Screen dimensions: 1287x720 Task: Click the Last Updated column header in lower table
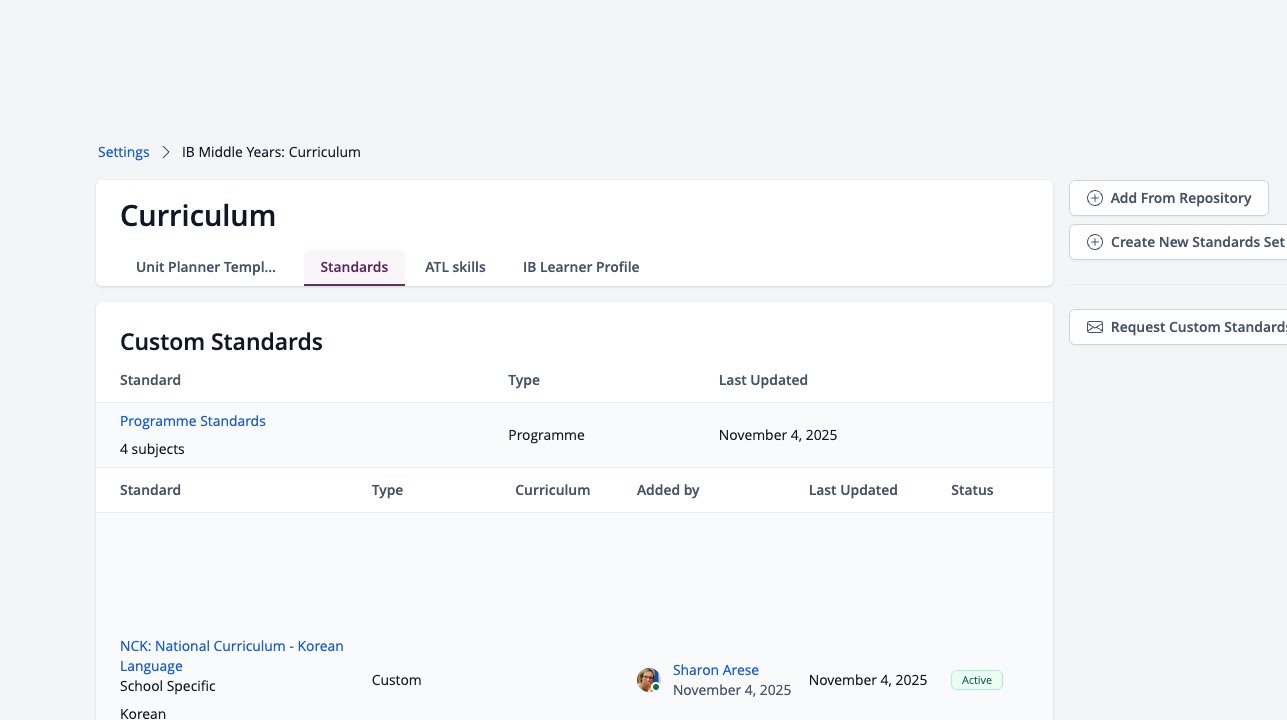[853, 490]
